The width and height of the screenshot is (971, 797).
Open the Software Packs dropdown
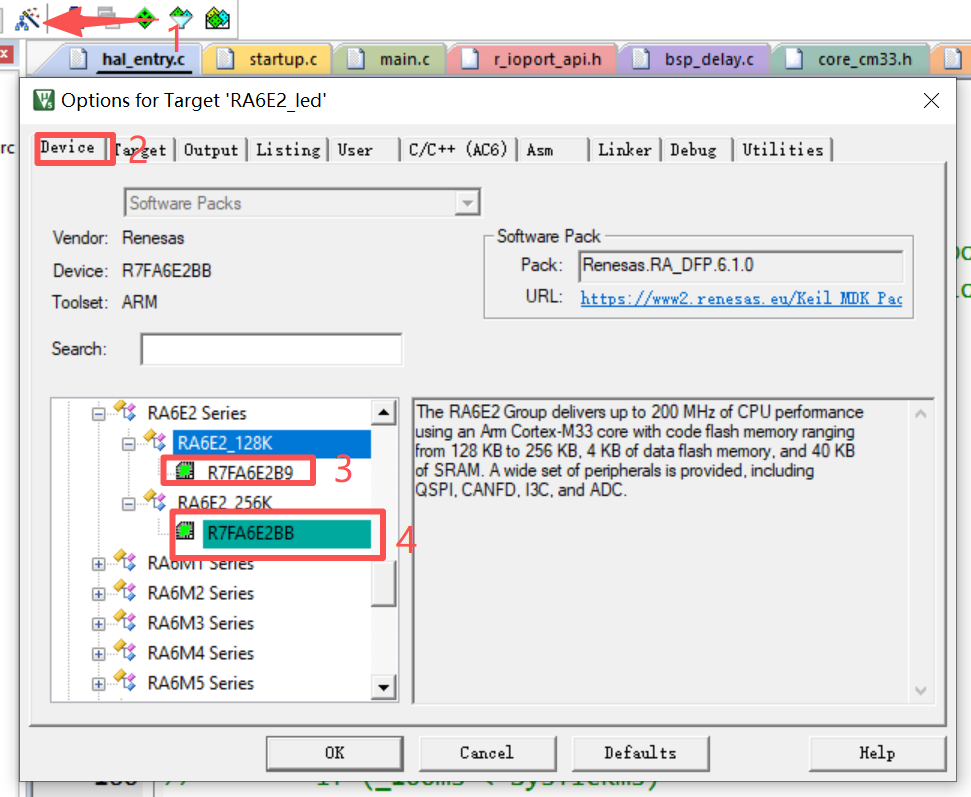(467, 203)
